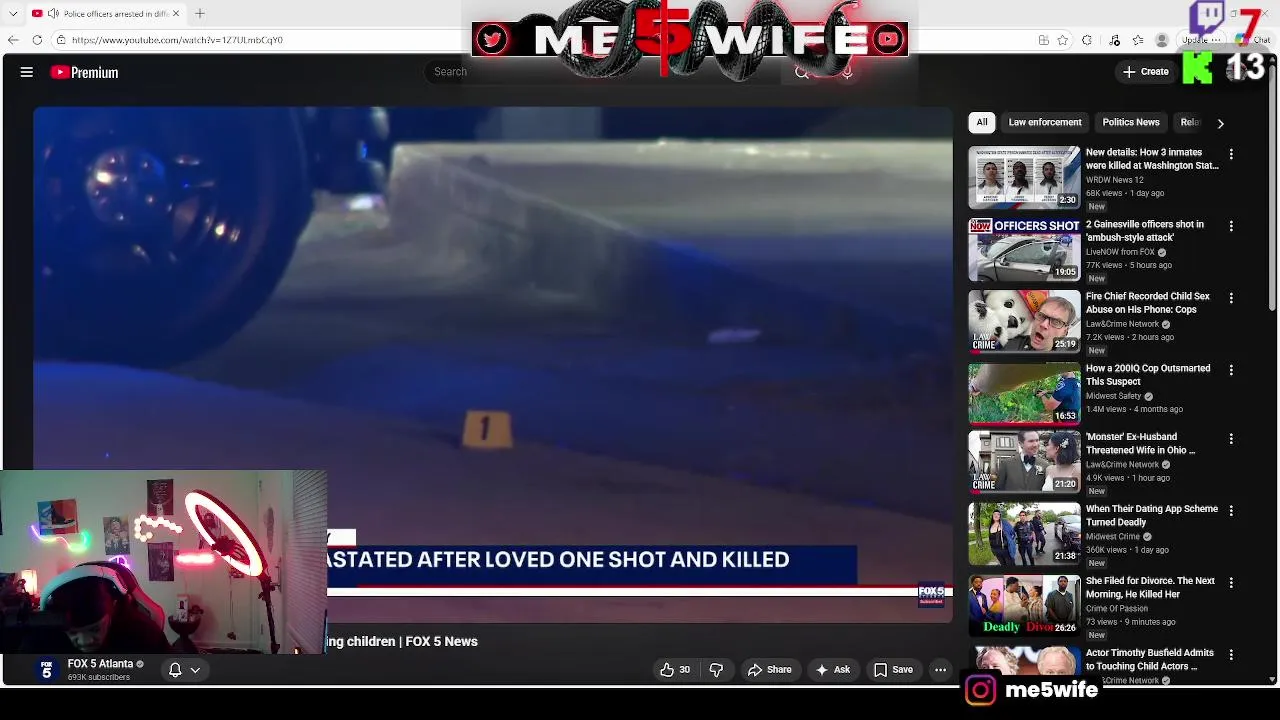Open the 200IQ Cop video thumbnail
This screenshot has width=1280, height=720.
(x=1024, y=393)
